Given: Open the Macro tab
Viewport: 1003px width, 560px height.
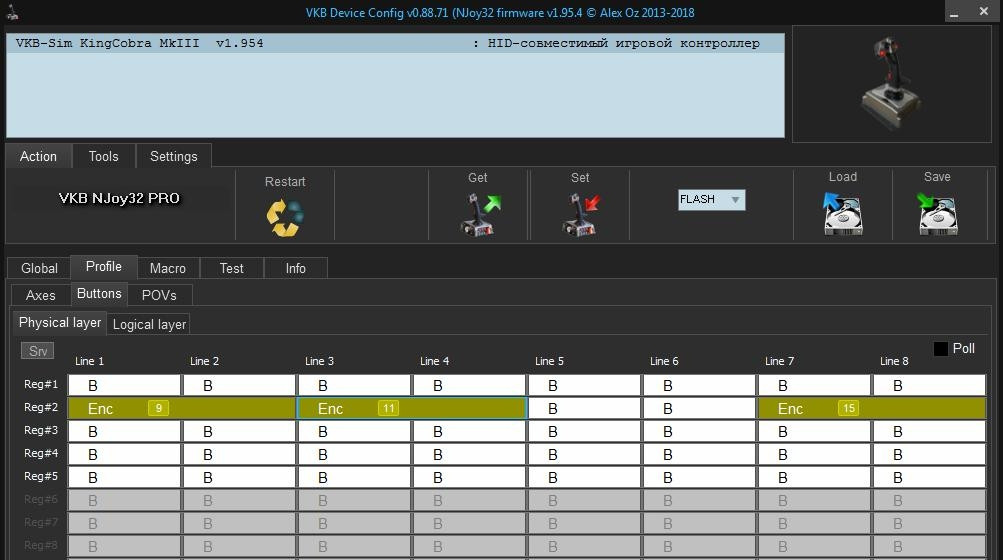Looking at the screenshot, I should 168,268.
